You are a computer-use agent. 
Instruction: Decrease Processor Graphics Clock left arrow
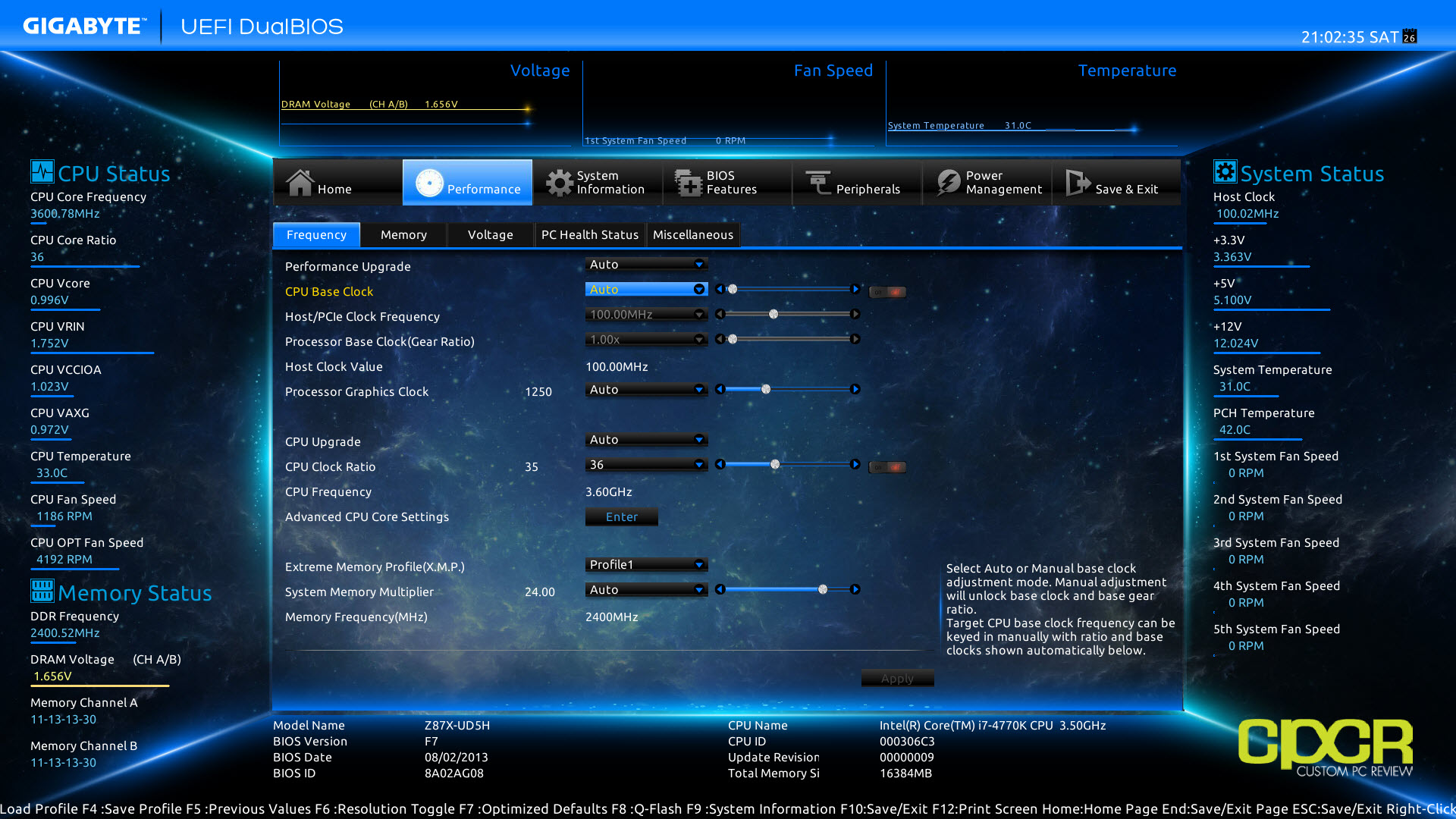tap(720, 389)
